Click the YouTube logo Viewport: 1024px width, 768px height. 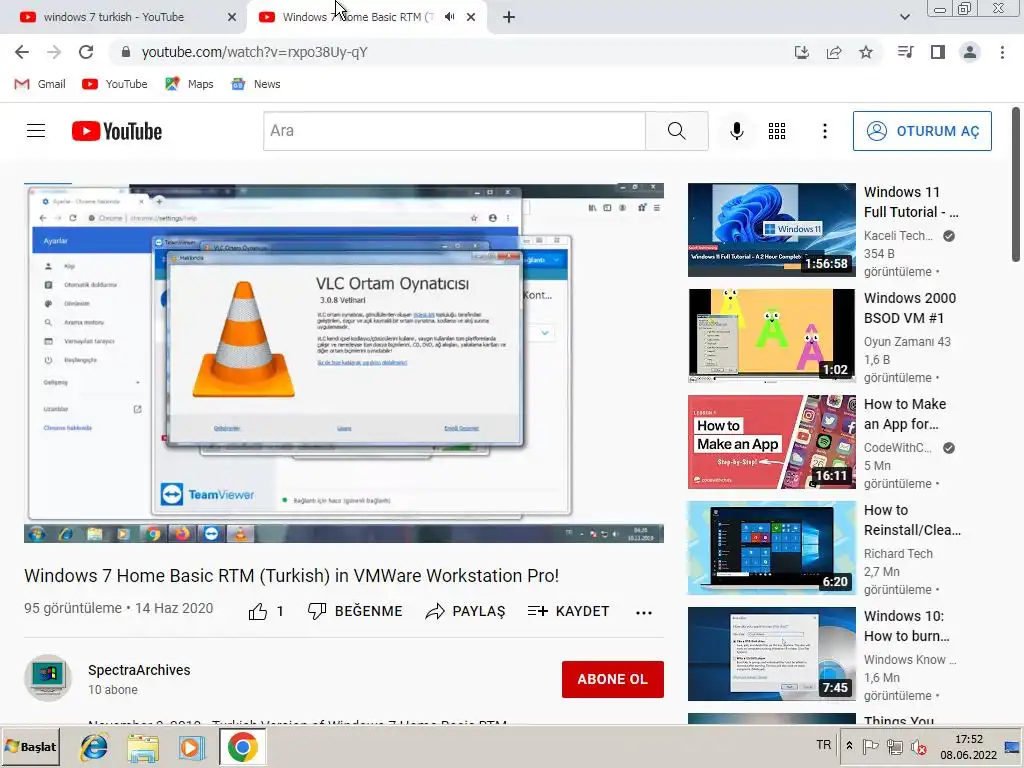[117, 131]
